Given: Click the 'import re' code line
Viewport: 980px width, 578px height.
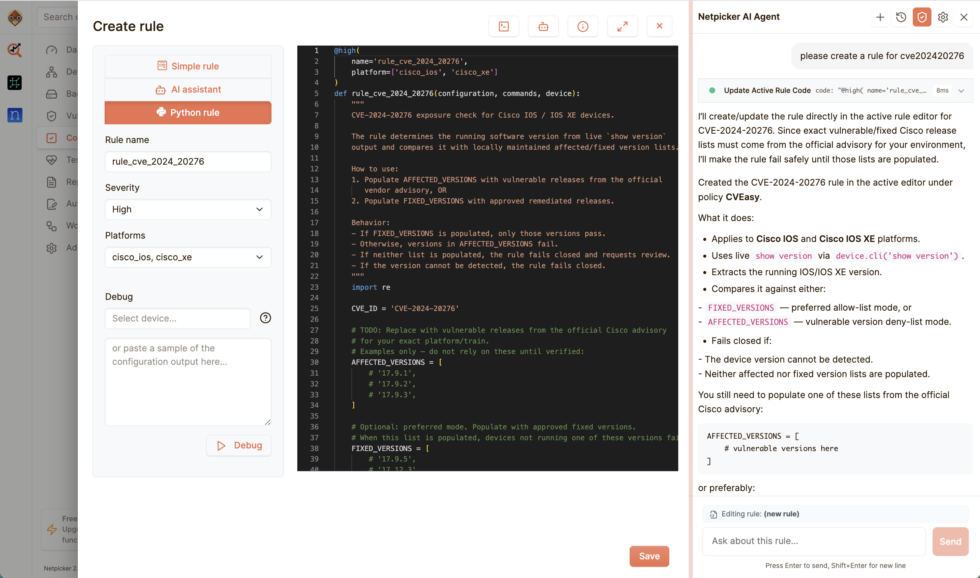Looking at the screenshot, I should pyautogui.click(x=371, y=287).
